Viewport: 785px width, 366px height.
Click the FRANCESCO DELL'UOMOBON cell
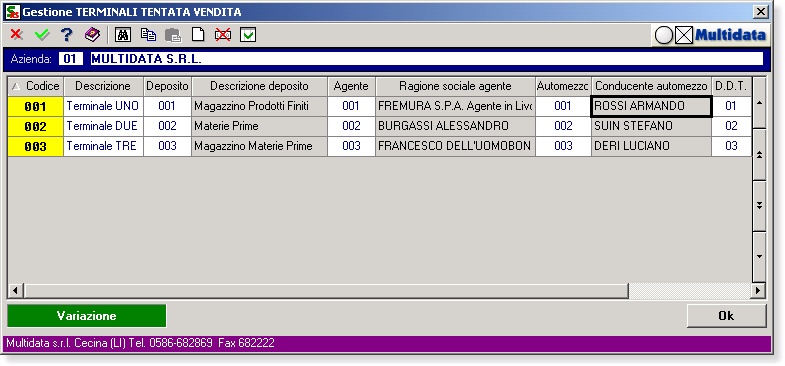(x=456, y=146)
